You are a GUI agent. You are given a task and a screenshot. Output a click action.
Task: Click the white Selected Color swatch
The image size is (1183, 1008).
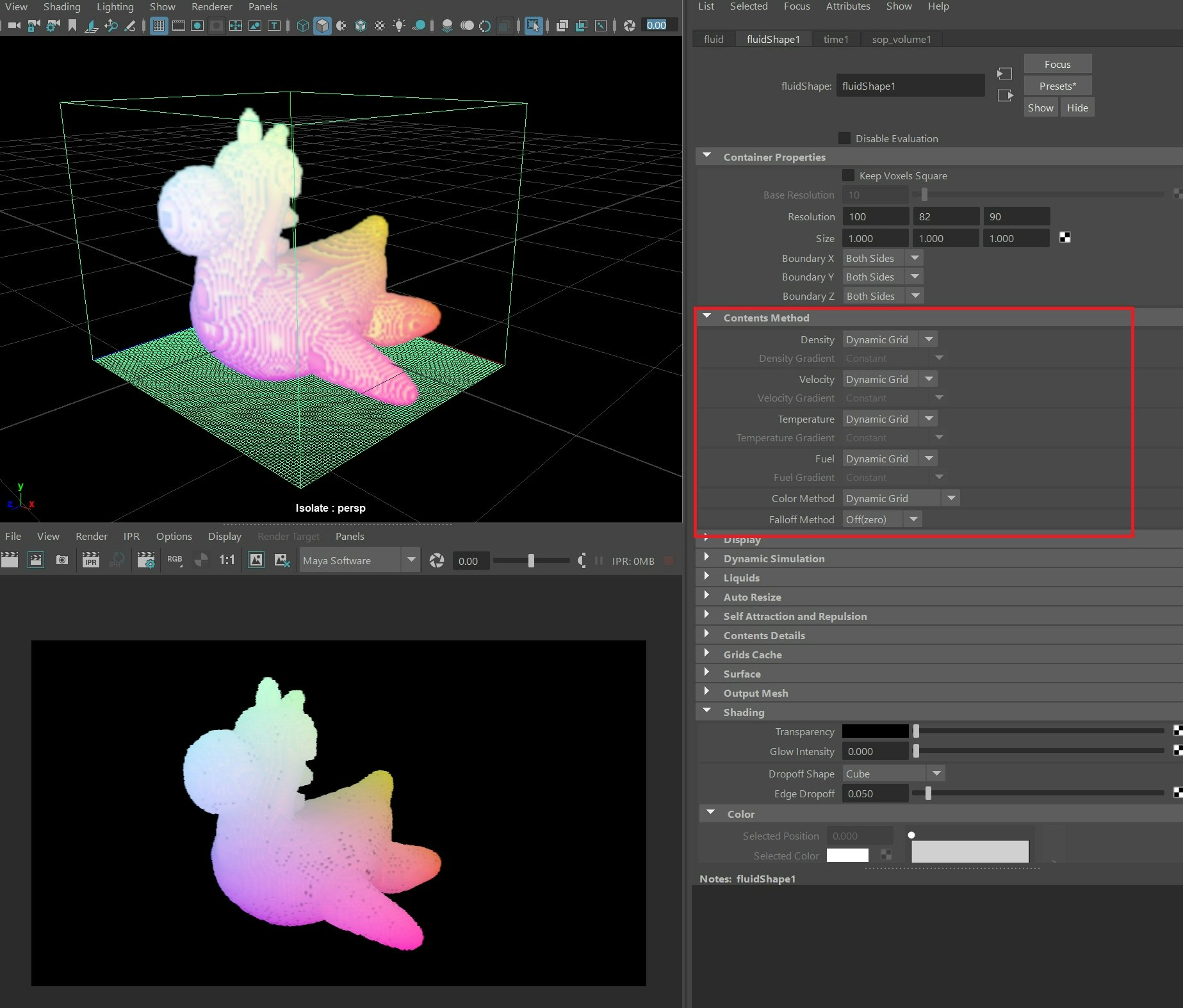click(x=847, y=855)
